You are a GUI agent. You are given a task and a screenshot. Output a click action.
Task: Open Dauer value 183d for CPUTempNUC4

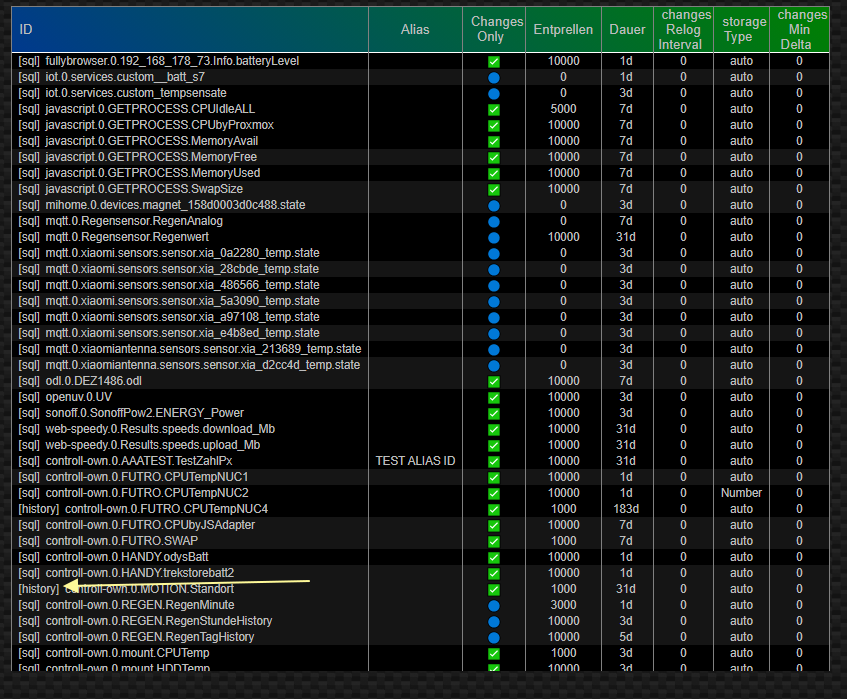[626, 509]
